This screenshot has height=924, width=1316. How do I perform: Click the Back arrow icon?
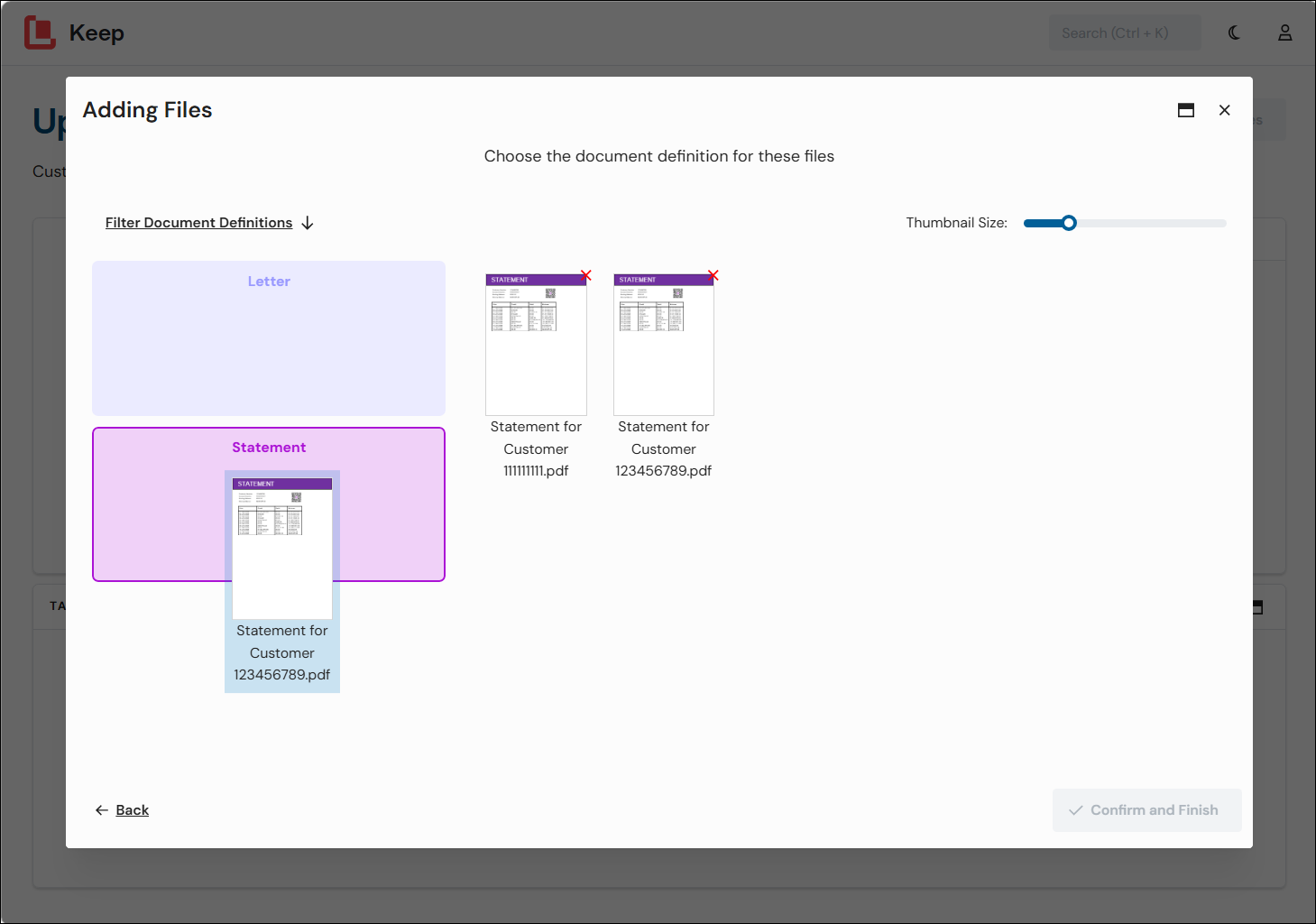coord(102,810)
